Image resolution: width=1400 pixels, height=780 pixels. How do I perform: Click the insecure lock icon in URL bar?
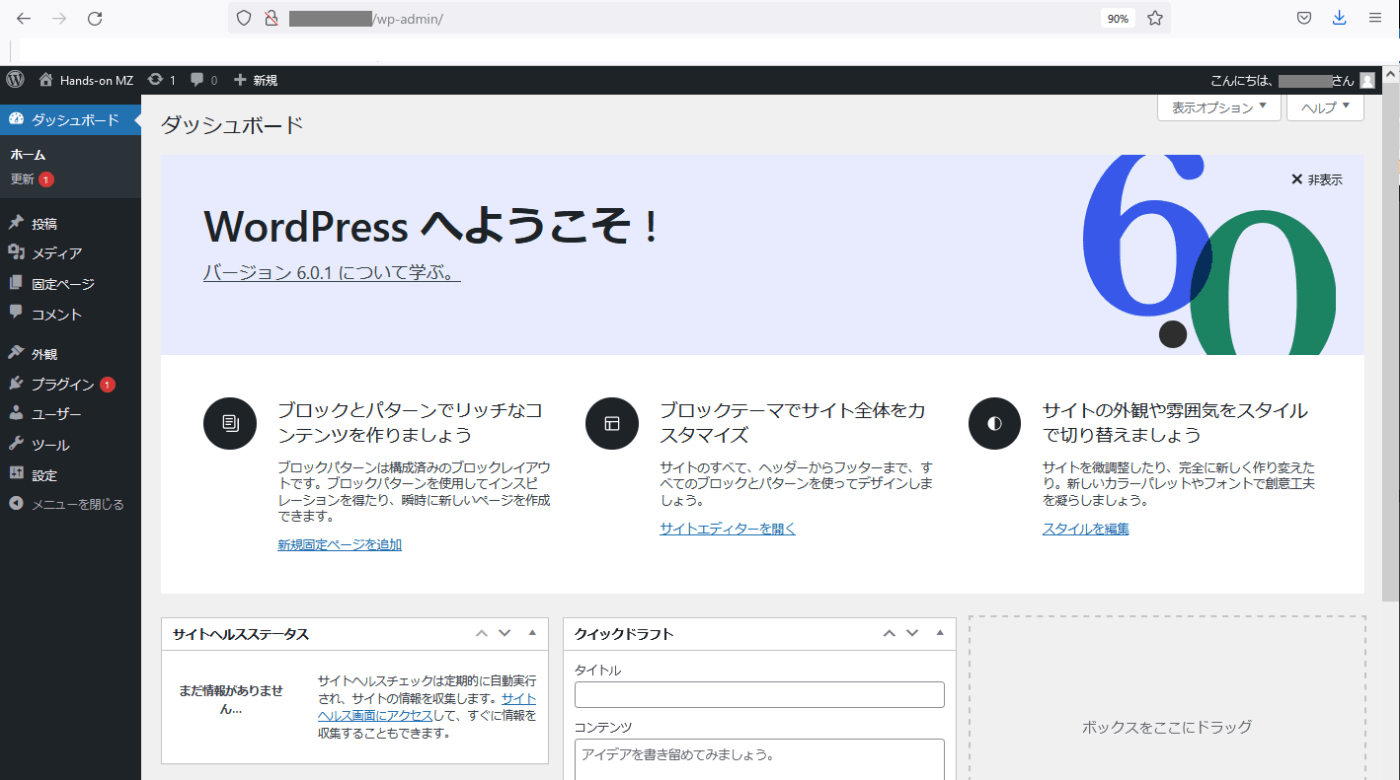coord(270,18)
